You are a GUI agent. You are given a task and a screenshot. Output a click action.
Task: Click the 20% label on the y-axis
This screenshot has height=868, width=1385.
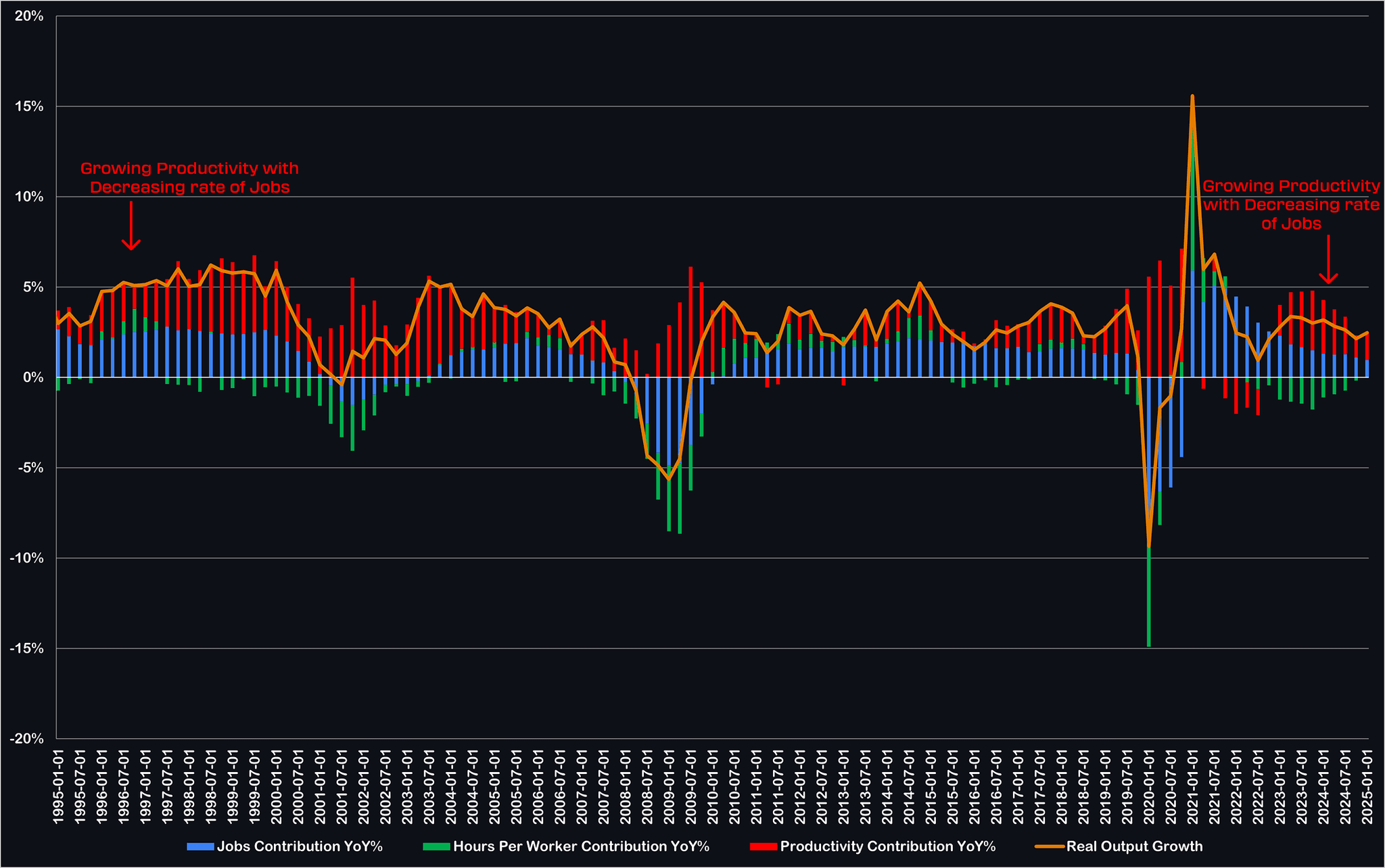(30, 16)
